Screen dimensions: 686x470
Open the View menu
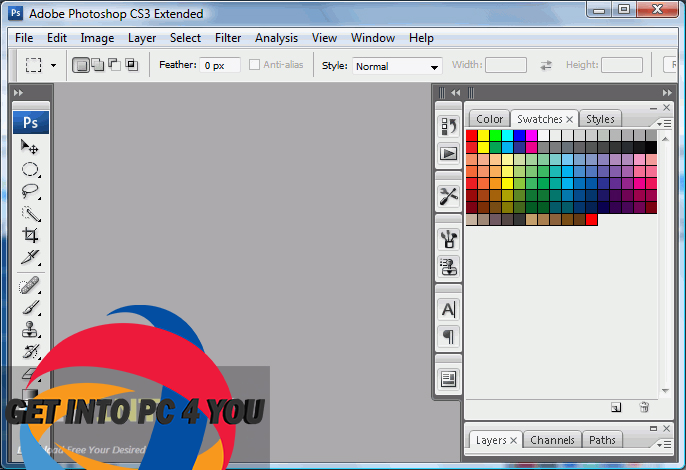[x=324, y=38]
